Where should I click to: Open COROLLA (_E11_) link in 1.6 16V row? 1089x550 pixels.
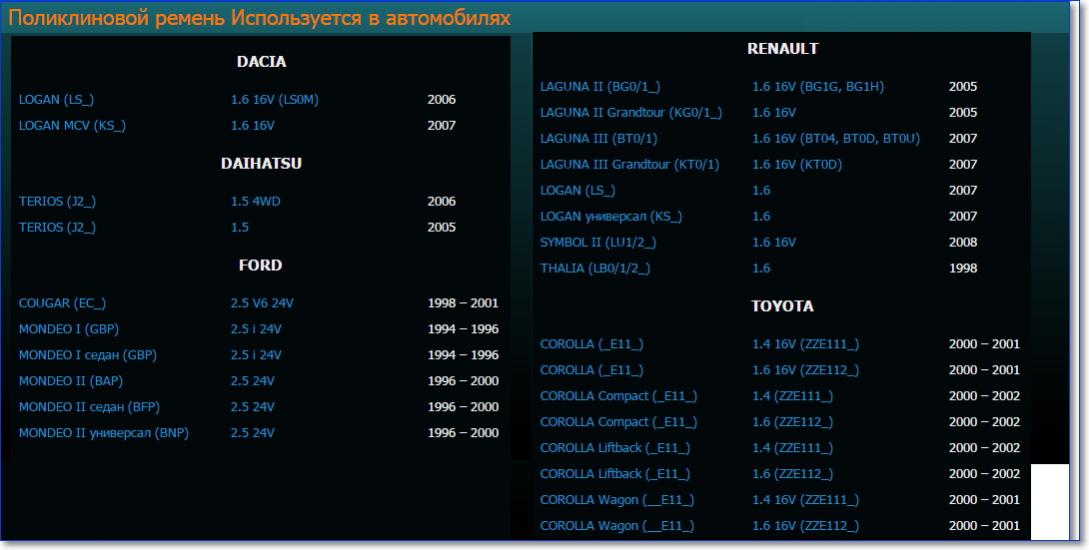592,370
